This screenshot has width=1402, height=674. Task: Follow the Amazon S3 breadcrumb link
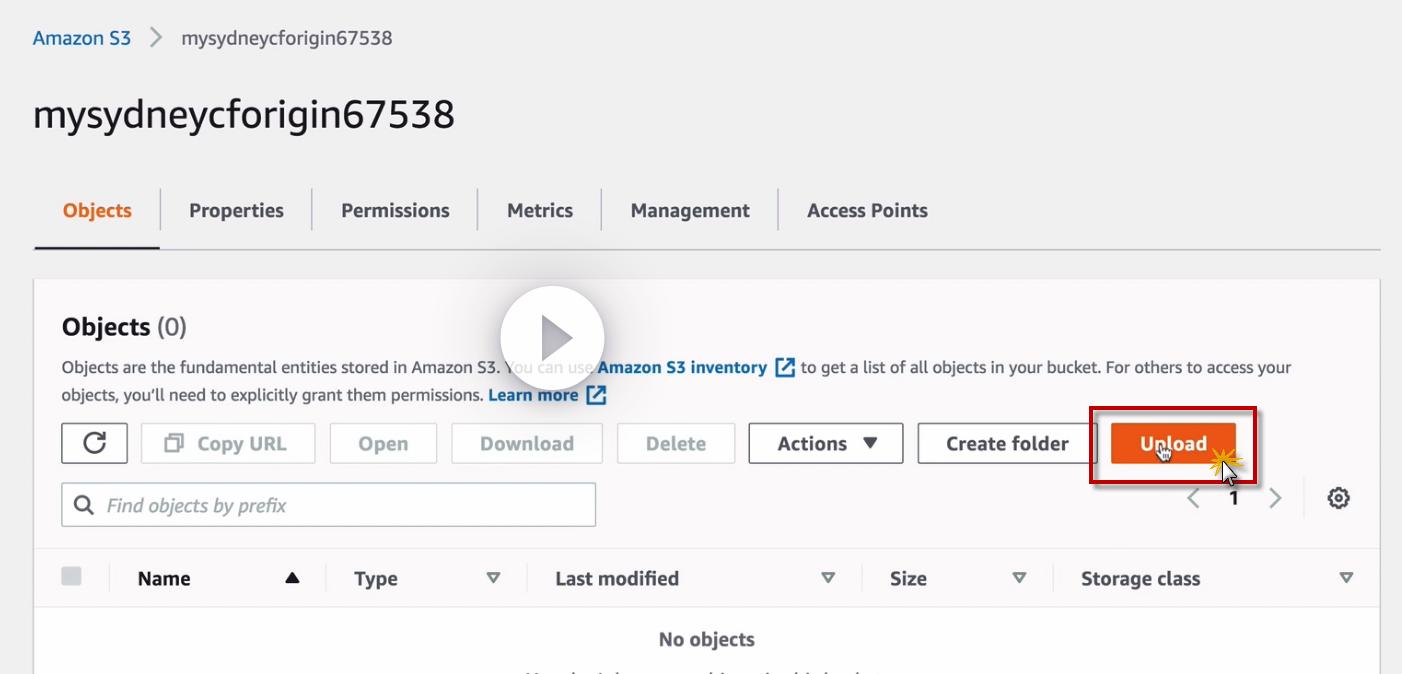(82, 38)
